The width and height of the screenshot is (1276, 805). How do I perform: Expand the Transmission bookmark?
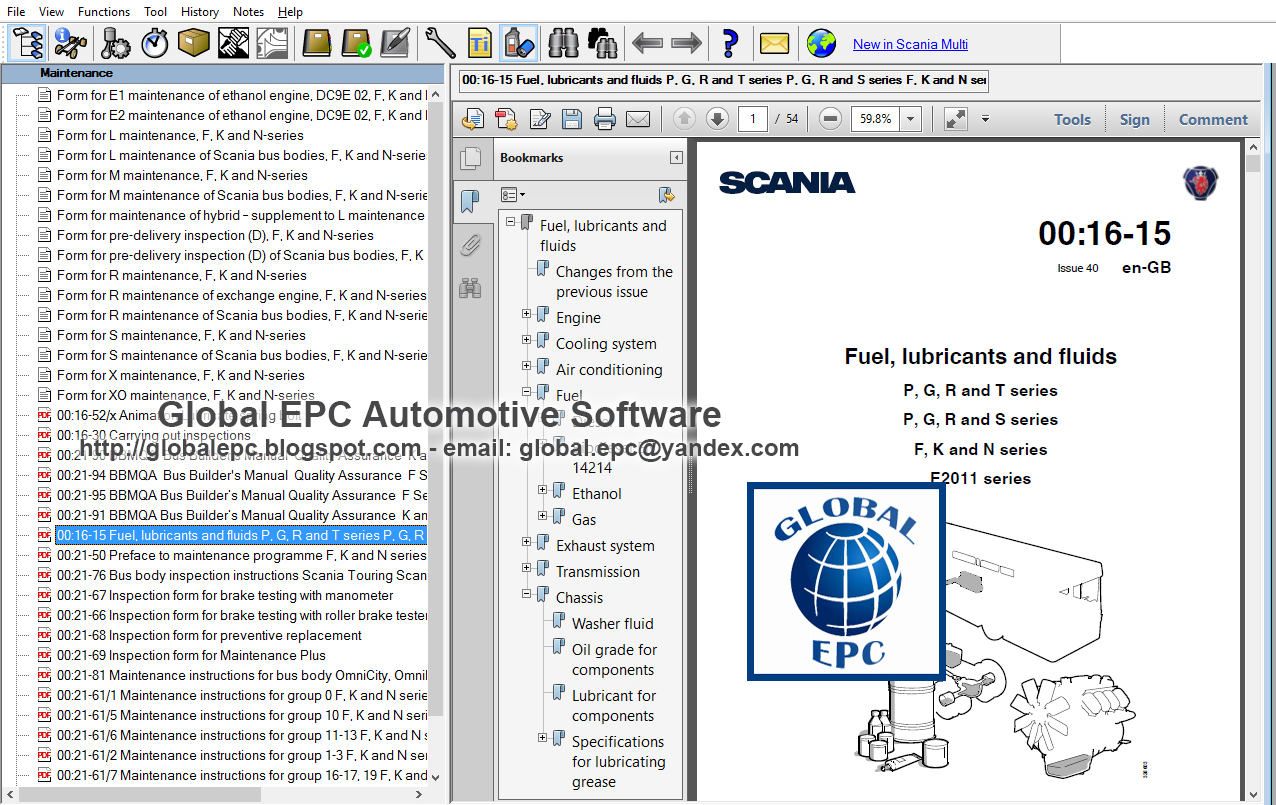(527, 568)
